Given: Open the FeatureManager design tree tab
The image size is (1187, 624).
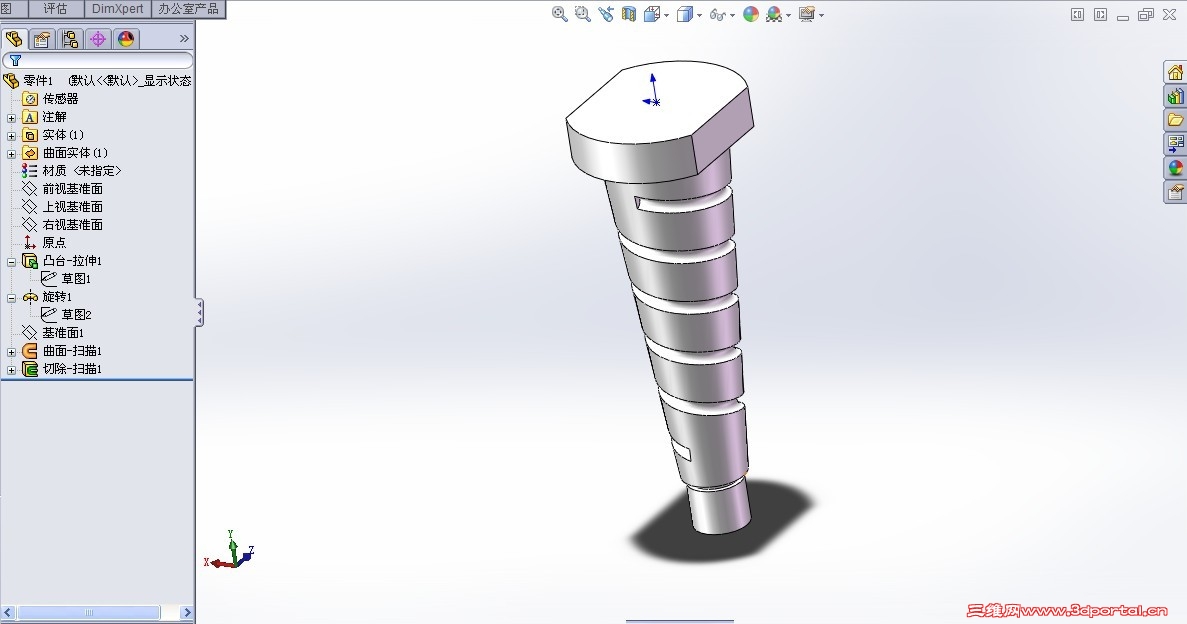Looking at the screenshot, I should [14, 39].
